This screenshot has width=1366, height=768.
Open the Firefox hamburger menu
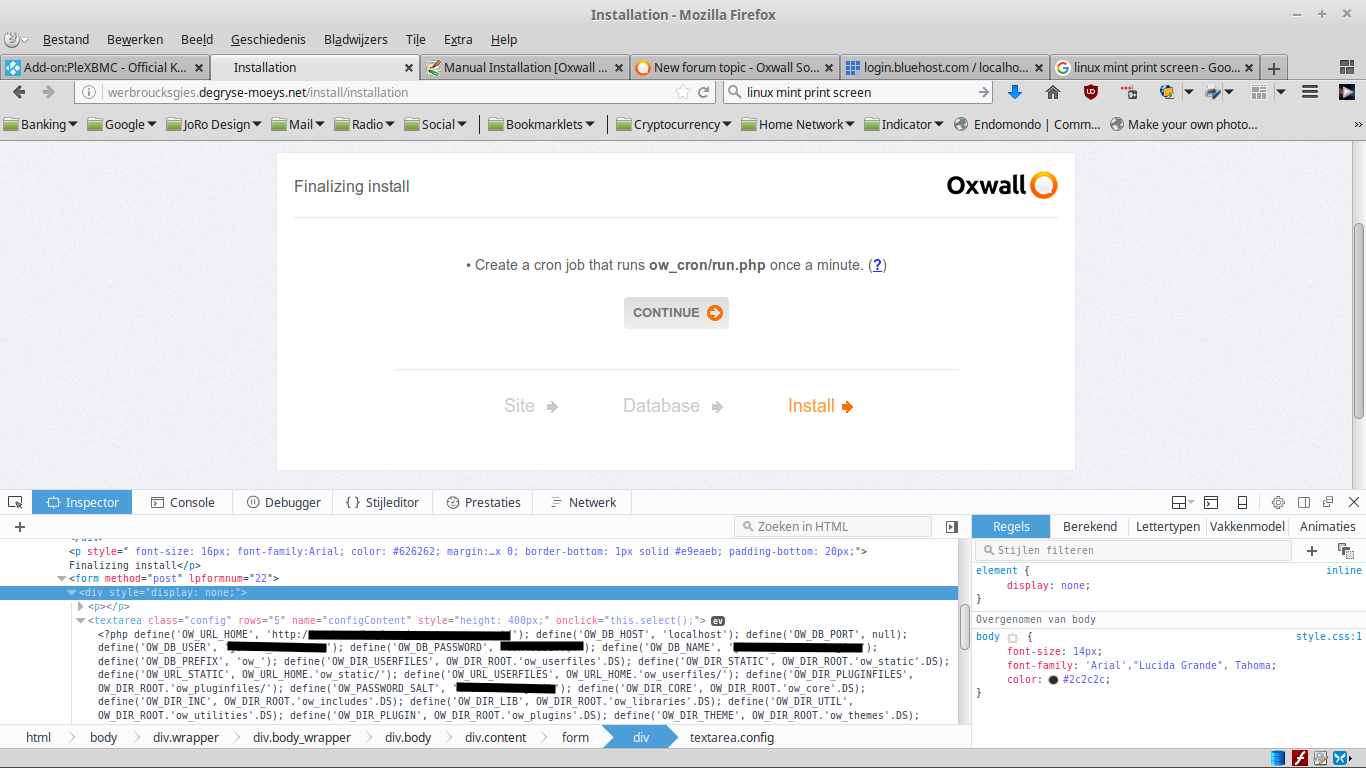click(1310, 92)
